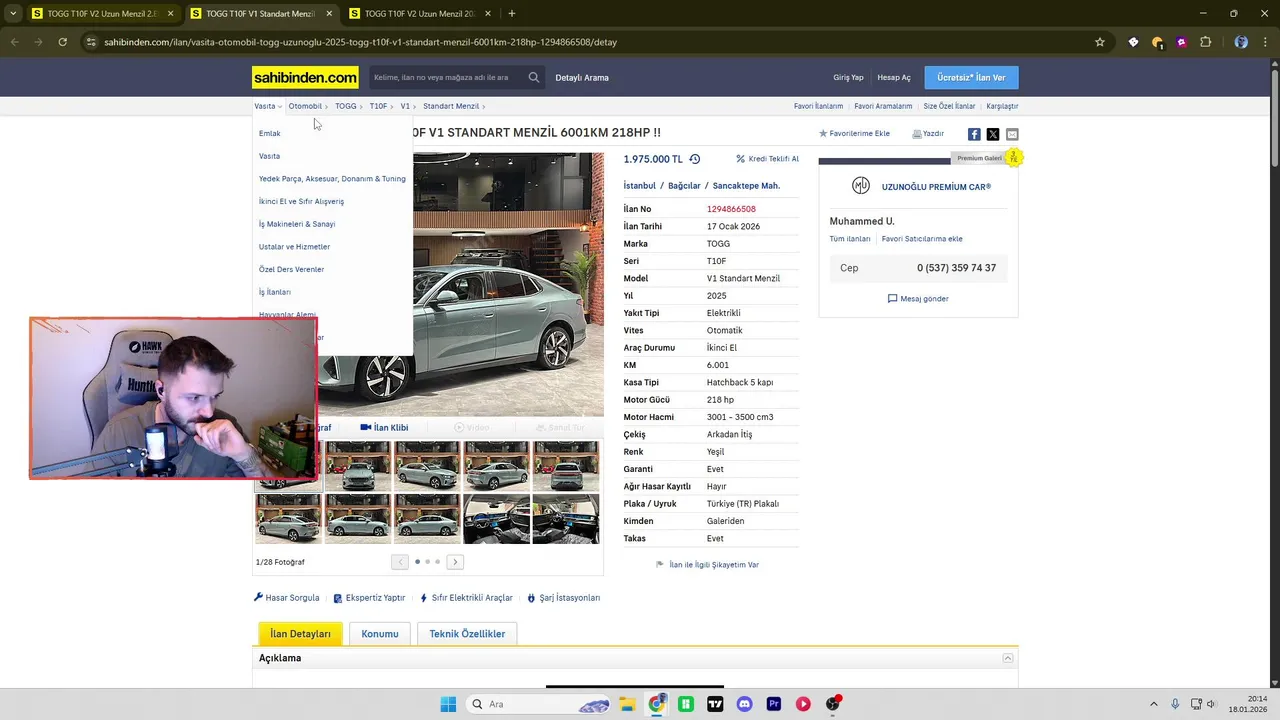
Task: Bookmark this page star icon
Action: 1100,42
